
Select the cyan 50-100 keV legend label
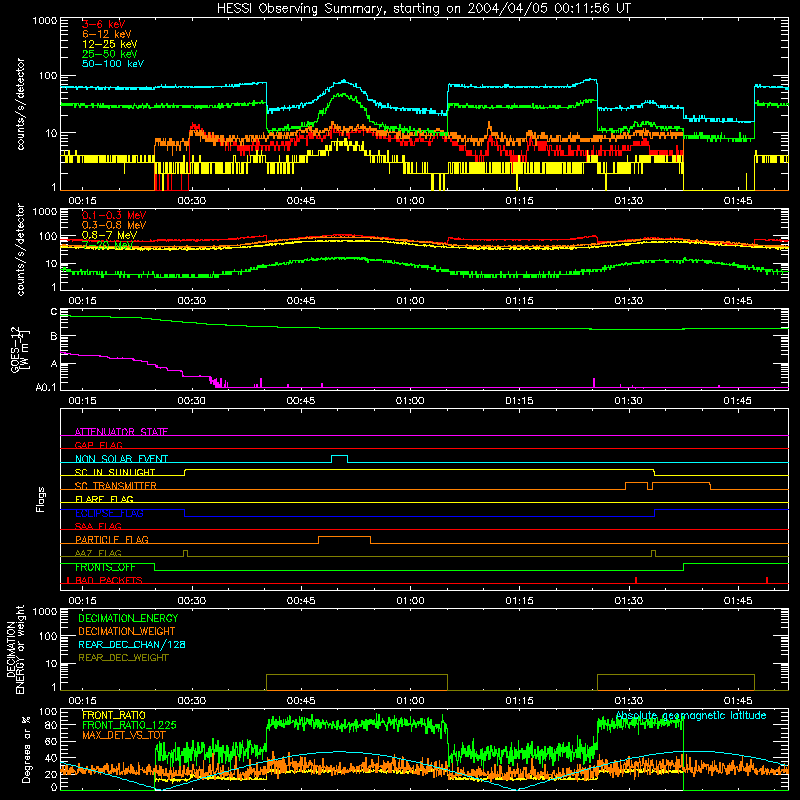(x=113, y=64)
